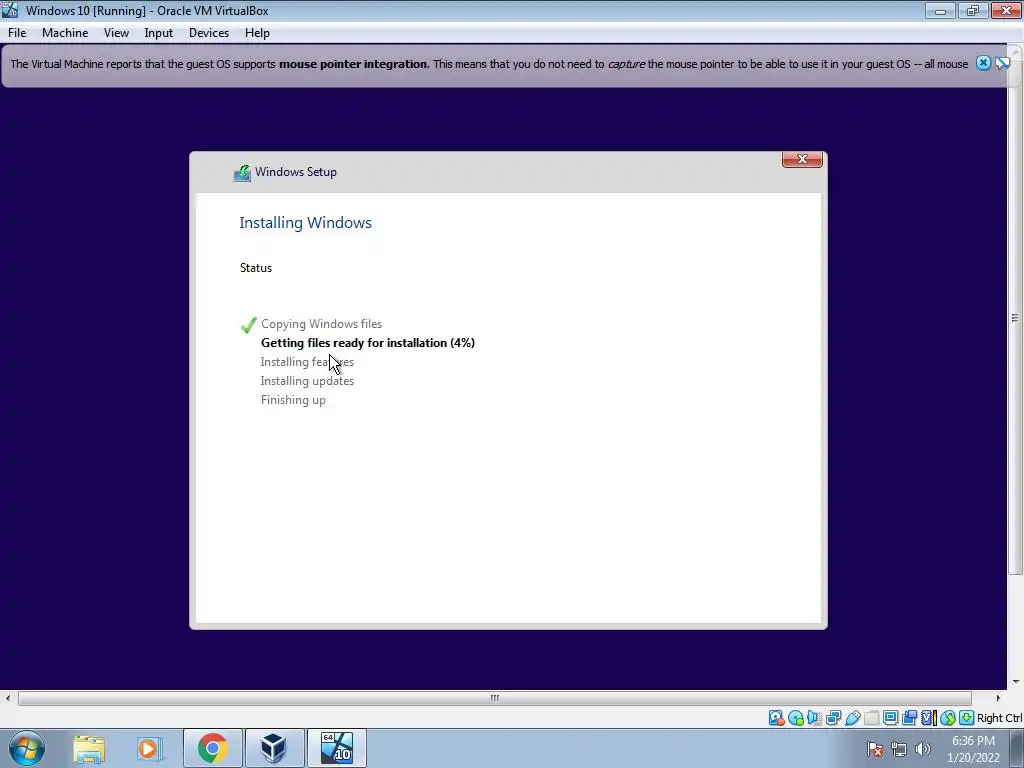
Task: Click the Installing updates step
Action: 307,381
